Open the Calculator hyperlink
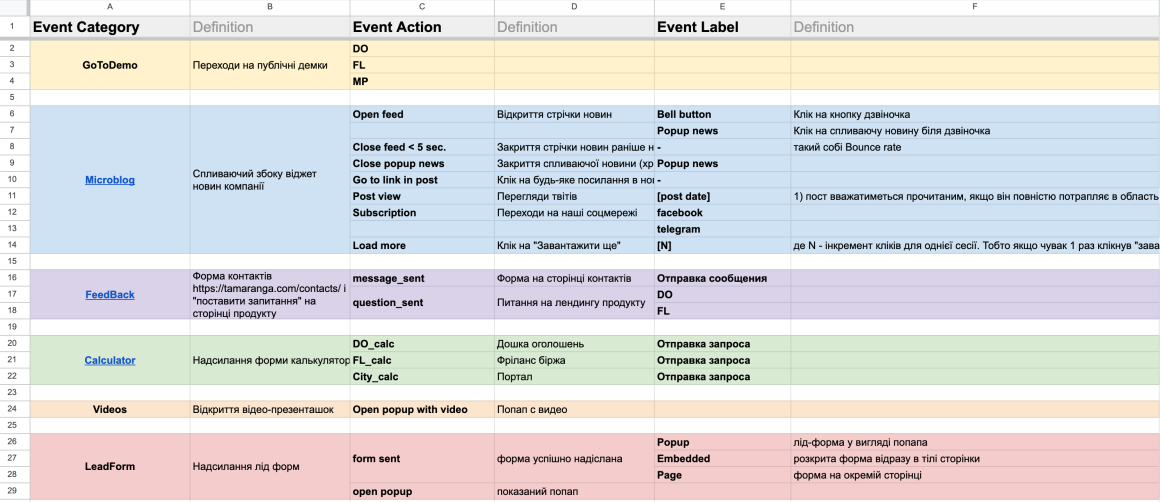Image resolution: width=1160 pixels, height=502 pixels. pos(110,360)
